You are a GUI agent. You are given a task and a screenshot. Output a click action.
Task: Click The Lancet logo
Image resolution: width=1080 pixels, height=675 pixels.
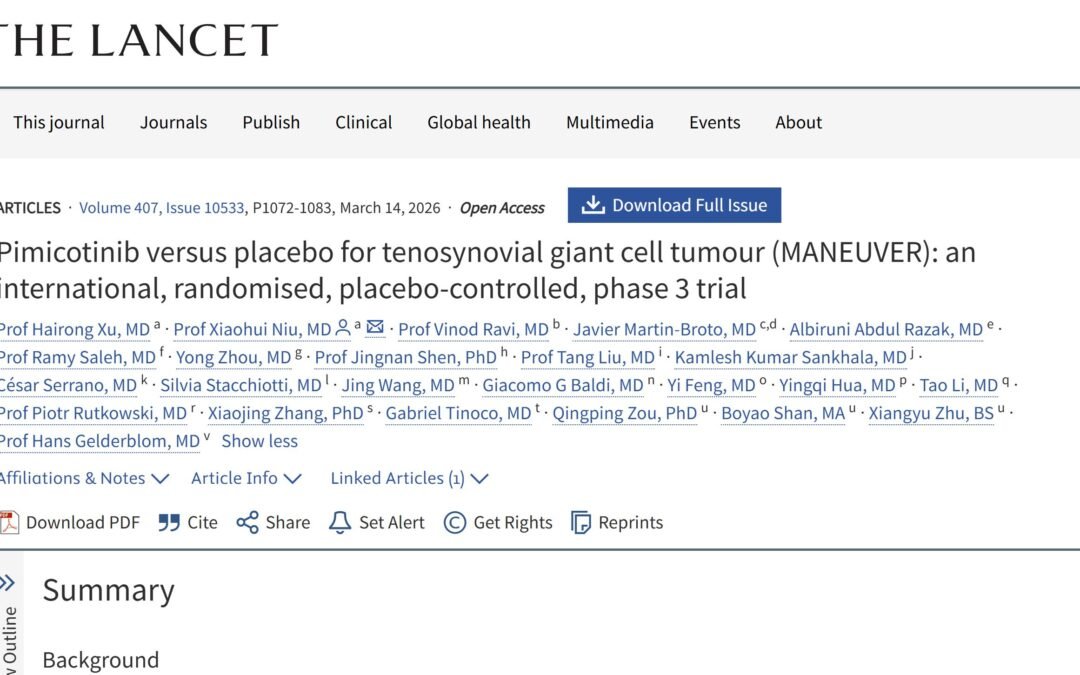tap(139, 40)
